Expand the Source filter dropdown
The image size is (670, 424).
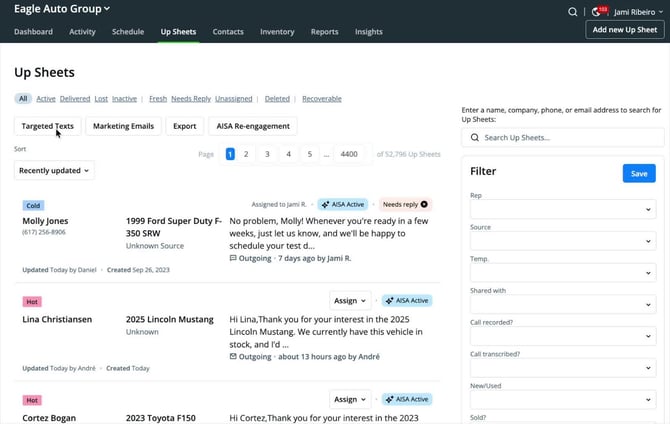click(x=563, y=241)
